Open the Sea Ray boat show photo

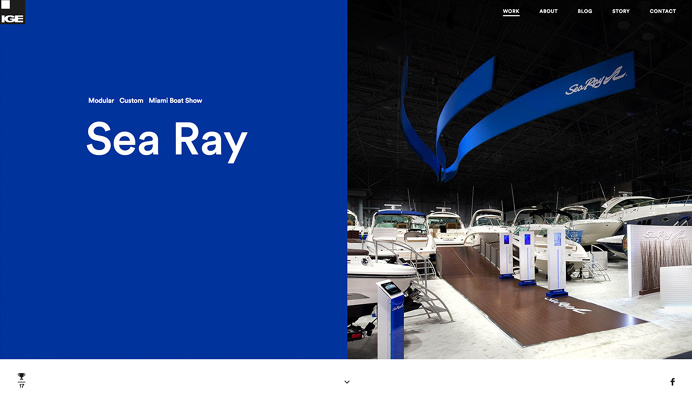click(x=519, y=179)
